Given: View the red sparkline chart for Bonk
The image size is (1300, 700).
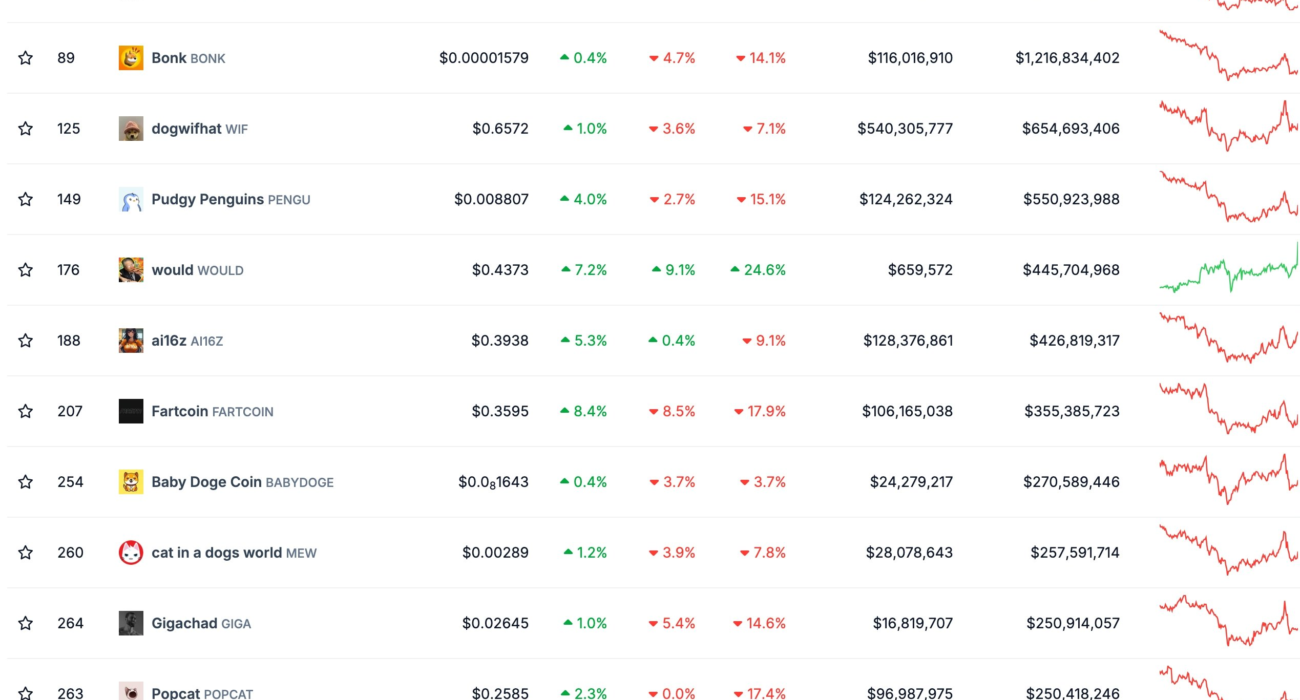Looking at the screenshot, I should [1228, 57].
